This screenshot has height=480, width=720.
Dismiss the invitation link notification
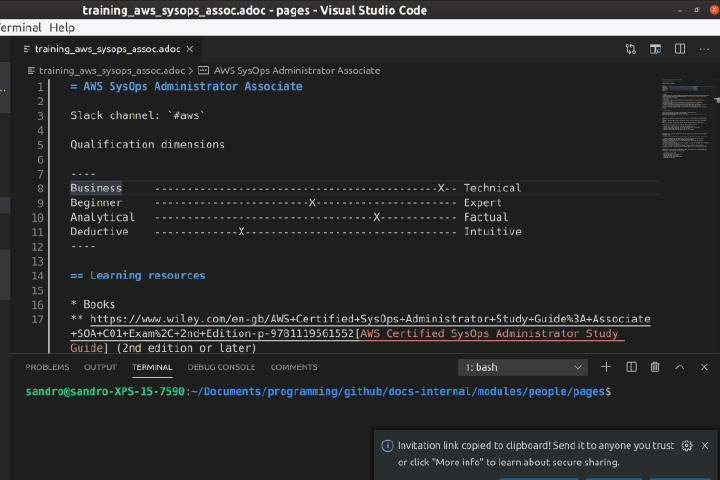pos(705,446)
